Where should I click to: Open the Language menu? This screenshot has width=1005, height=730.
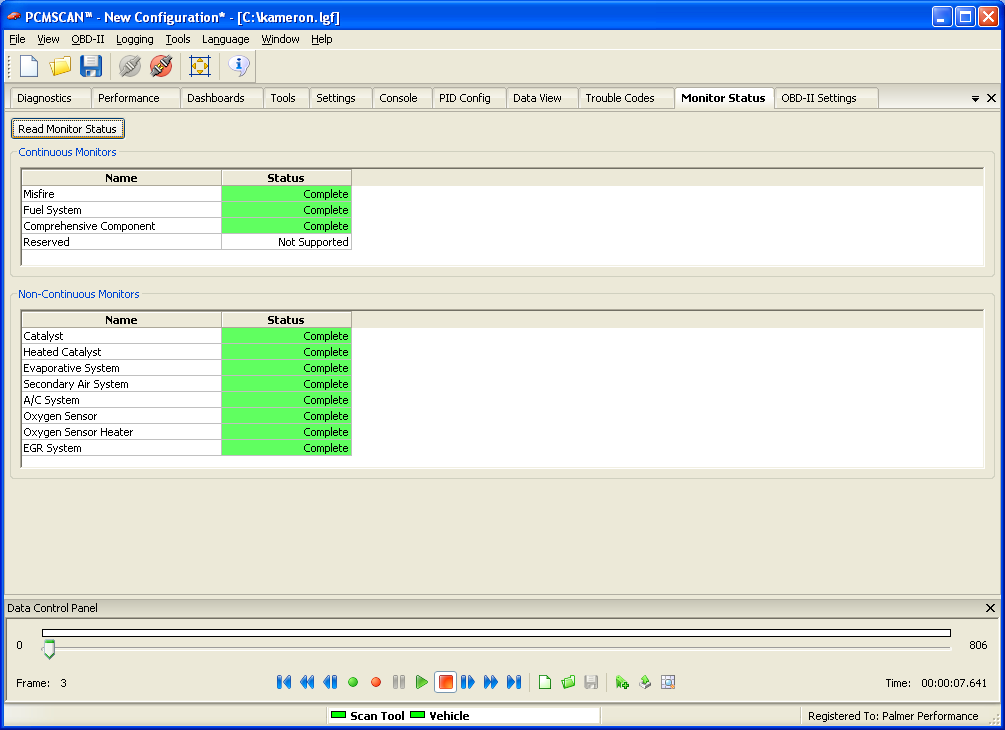point(226,39)
